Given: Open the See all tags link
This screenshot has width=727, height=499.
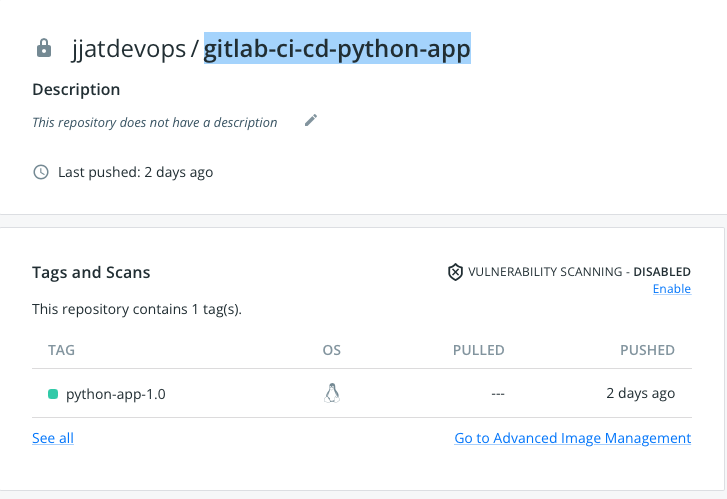Looking at the screenshot, I should (53, 438).
